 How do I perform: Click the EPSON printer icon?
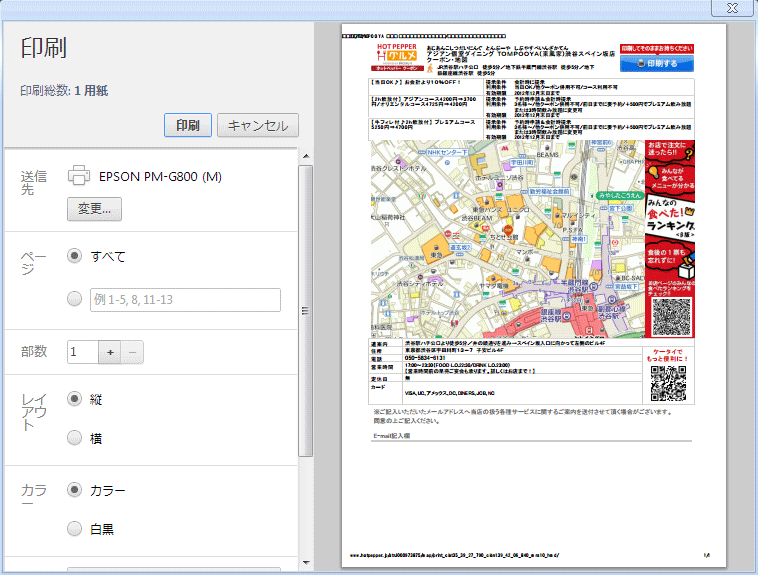pos(79,176)
